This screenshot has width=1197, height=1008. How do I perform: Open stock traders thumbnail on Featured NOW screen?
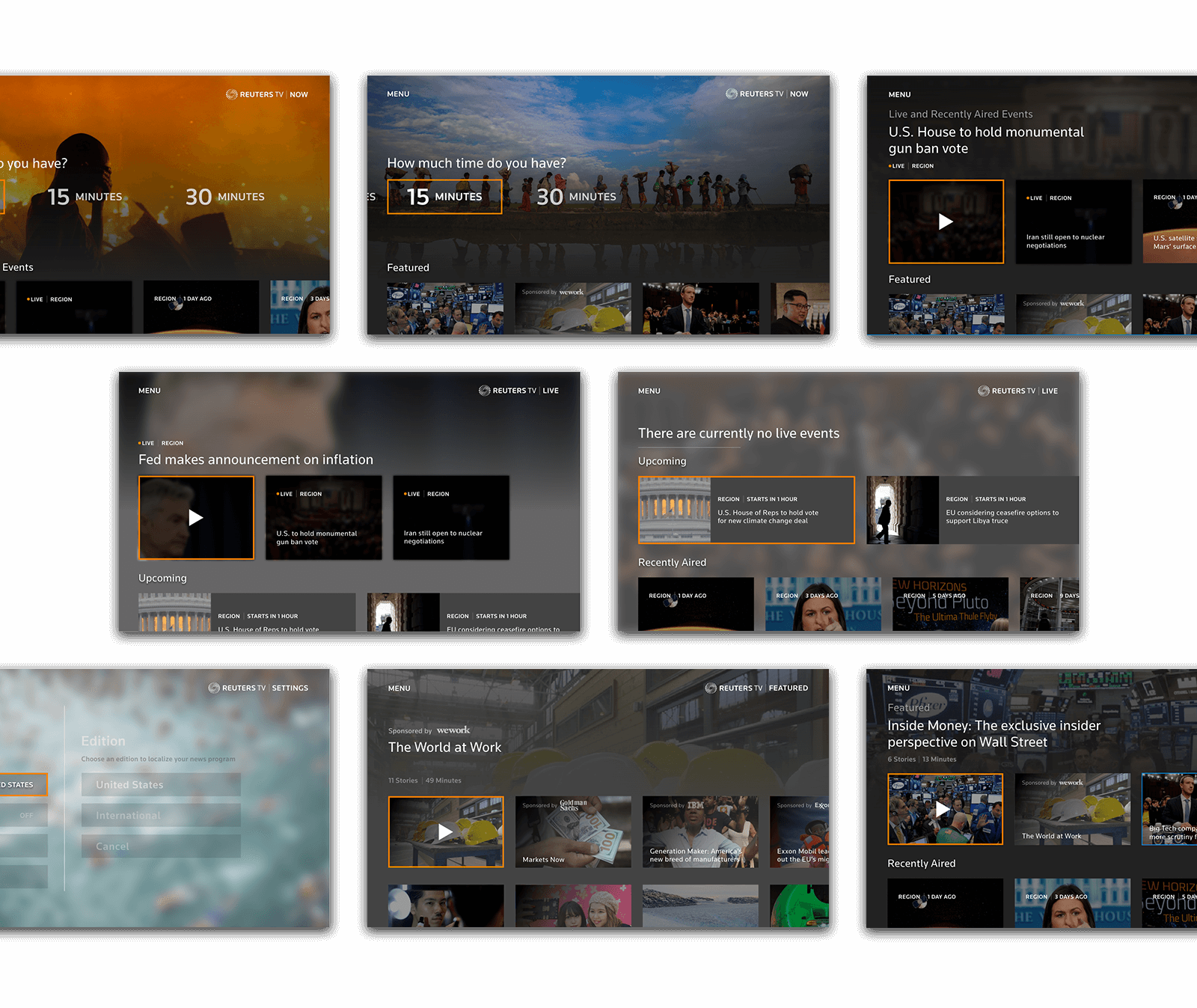coord(445,308)
